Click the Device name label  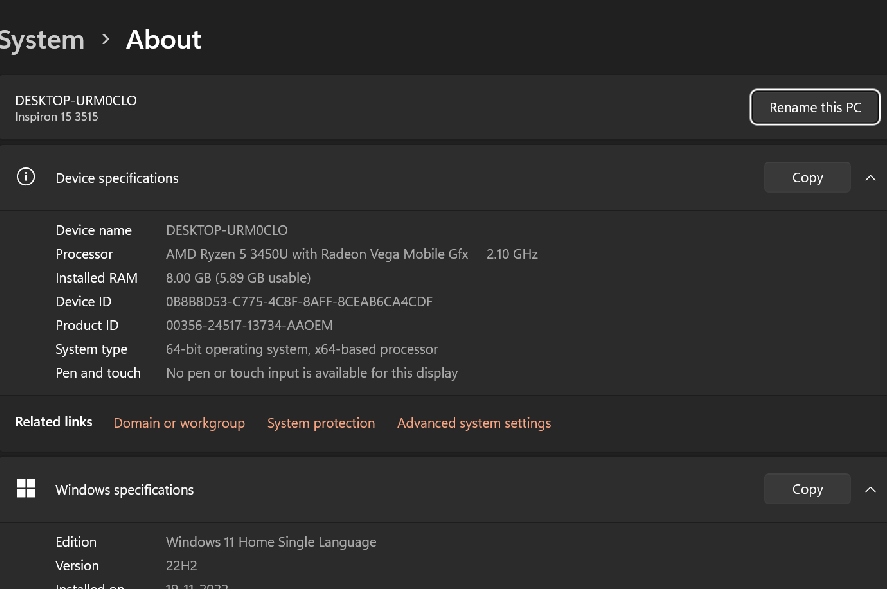pyautogui.click(x=93, y=230)
